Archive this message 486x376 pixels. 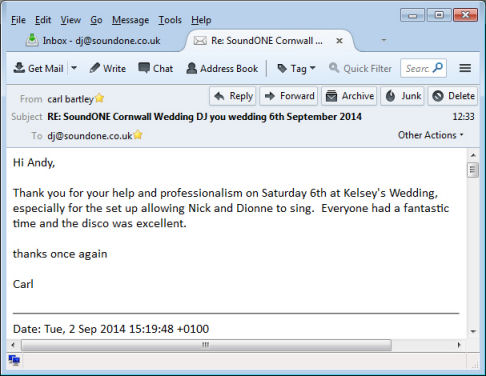pyautogui.click(x=349, y=96)
